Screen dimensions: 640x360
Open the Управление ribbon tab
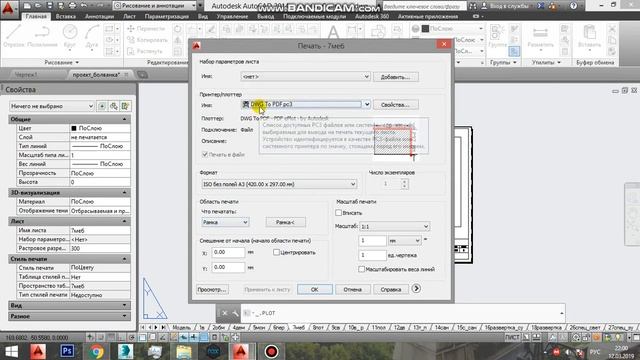click(232, 16)
